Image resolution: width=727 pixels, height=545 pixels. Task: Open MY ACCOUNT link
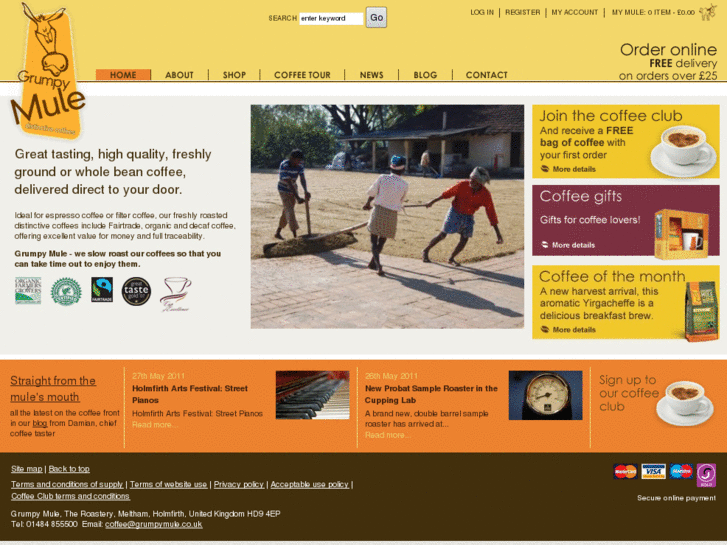pos(574,13)
